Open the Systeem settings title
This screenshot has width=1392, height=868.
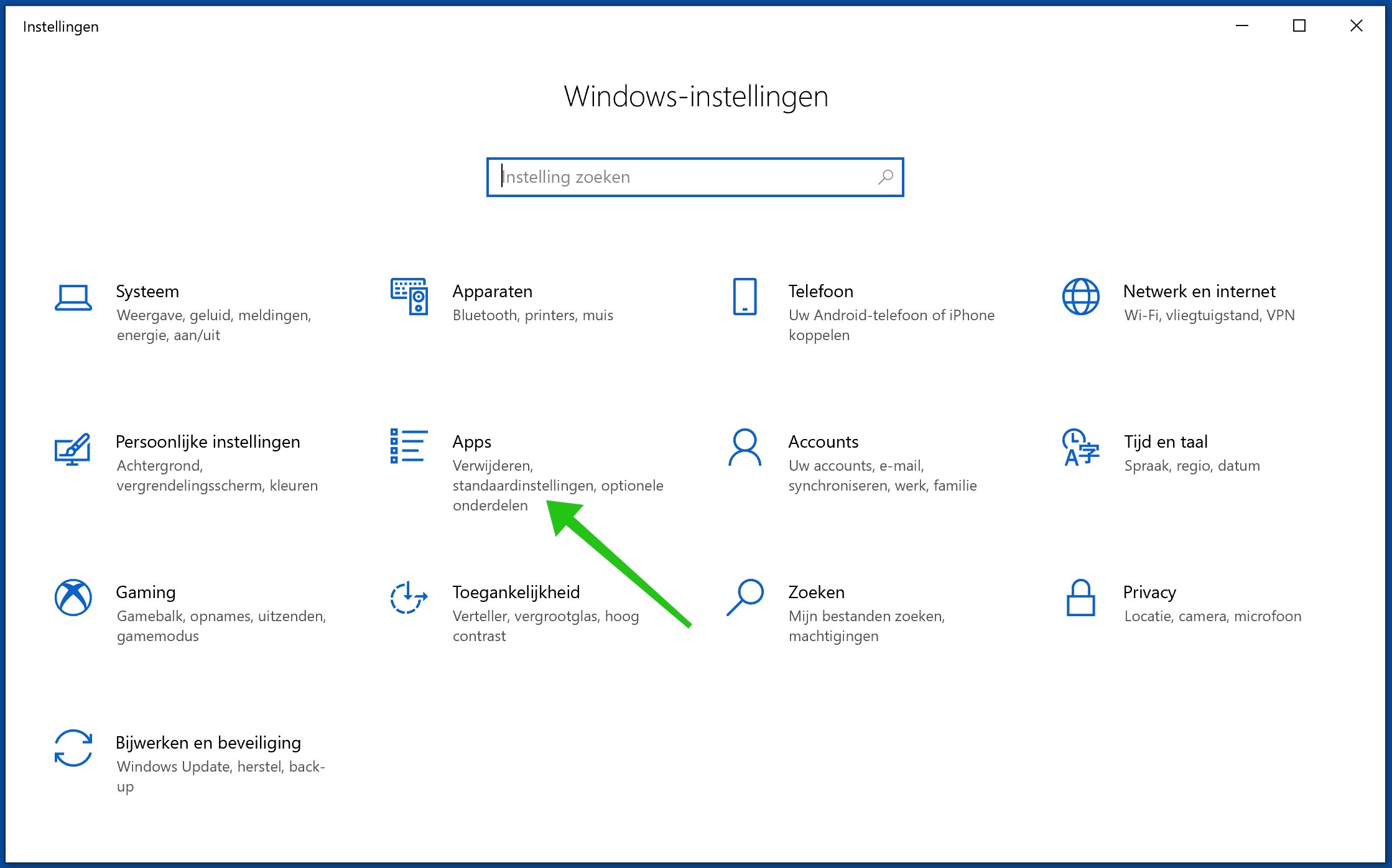coord(147,291)
